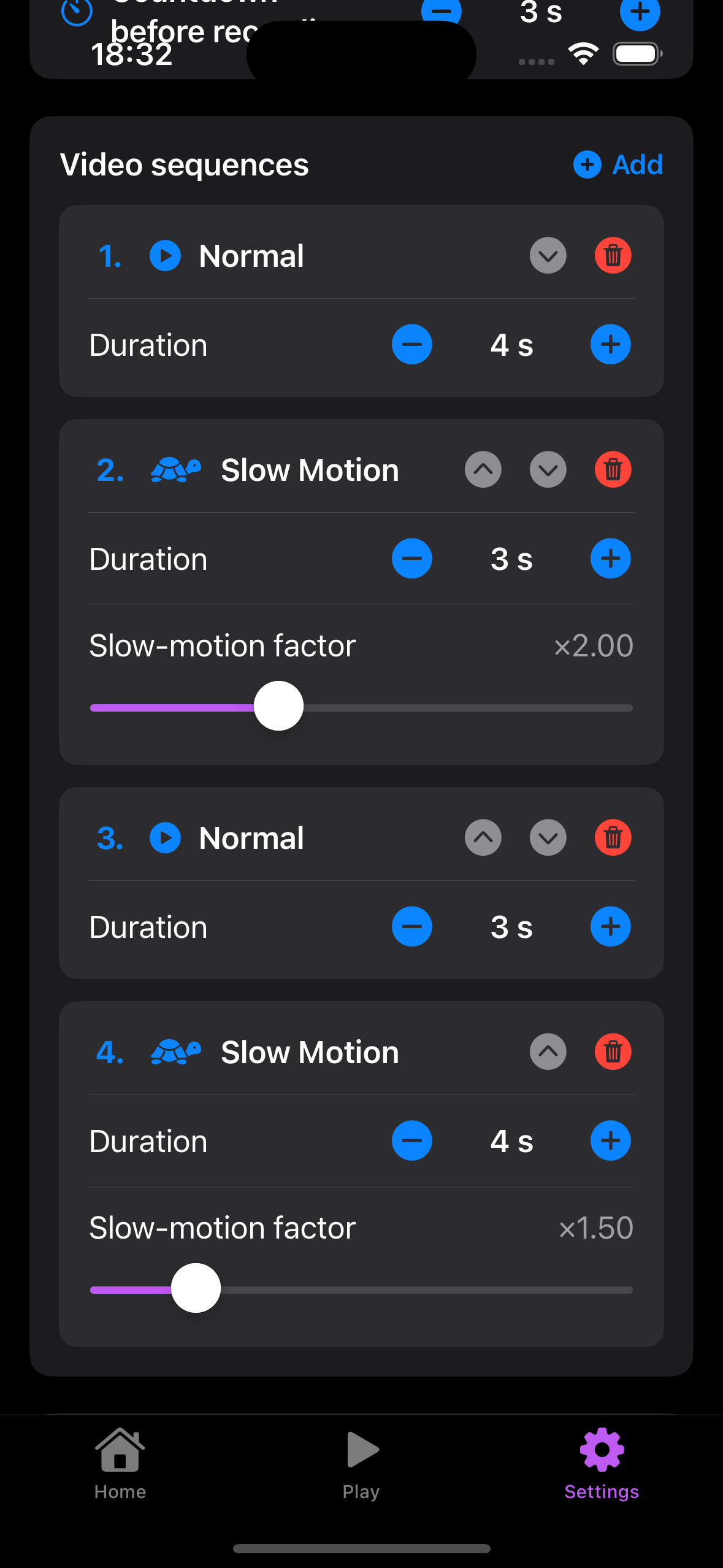Increase sequence 4 duration with plus
The height and width of the screenshot is (1568, 723).
(610, 1141)
